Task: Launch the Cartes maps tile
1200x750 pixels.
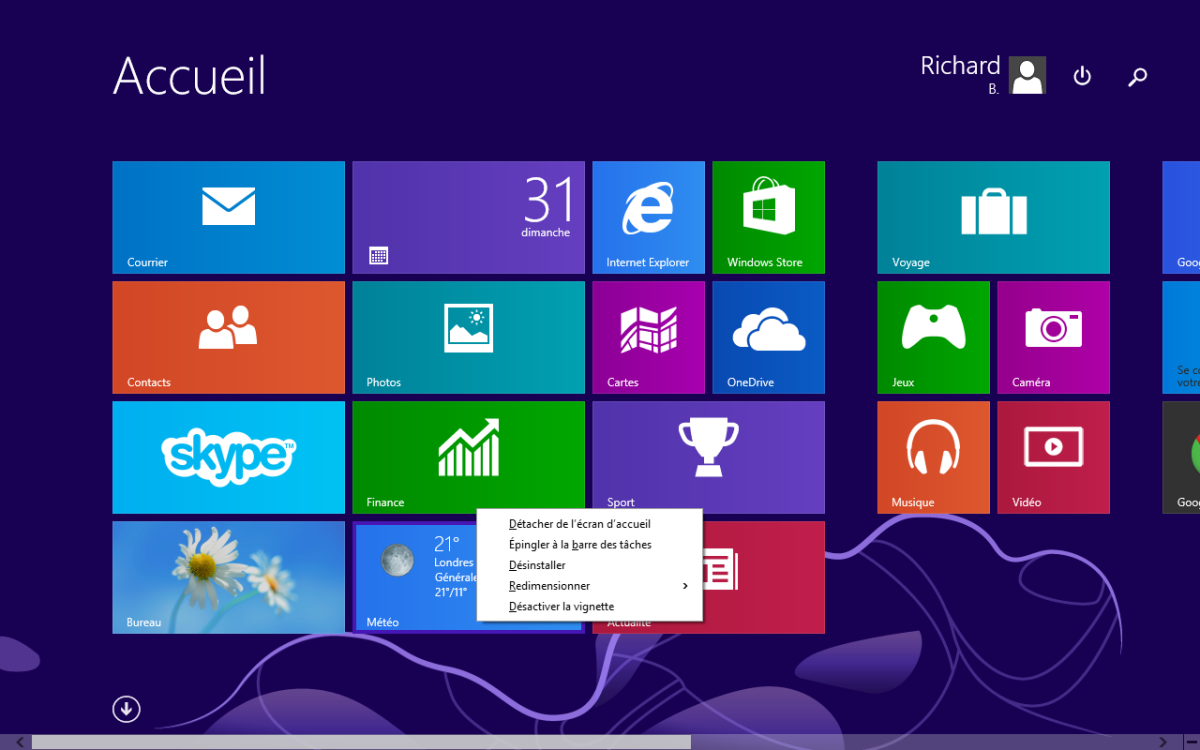Action: click(648, 337)
